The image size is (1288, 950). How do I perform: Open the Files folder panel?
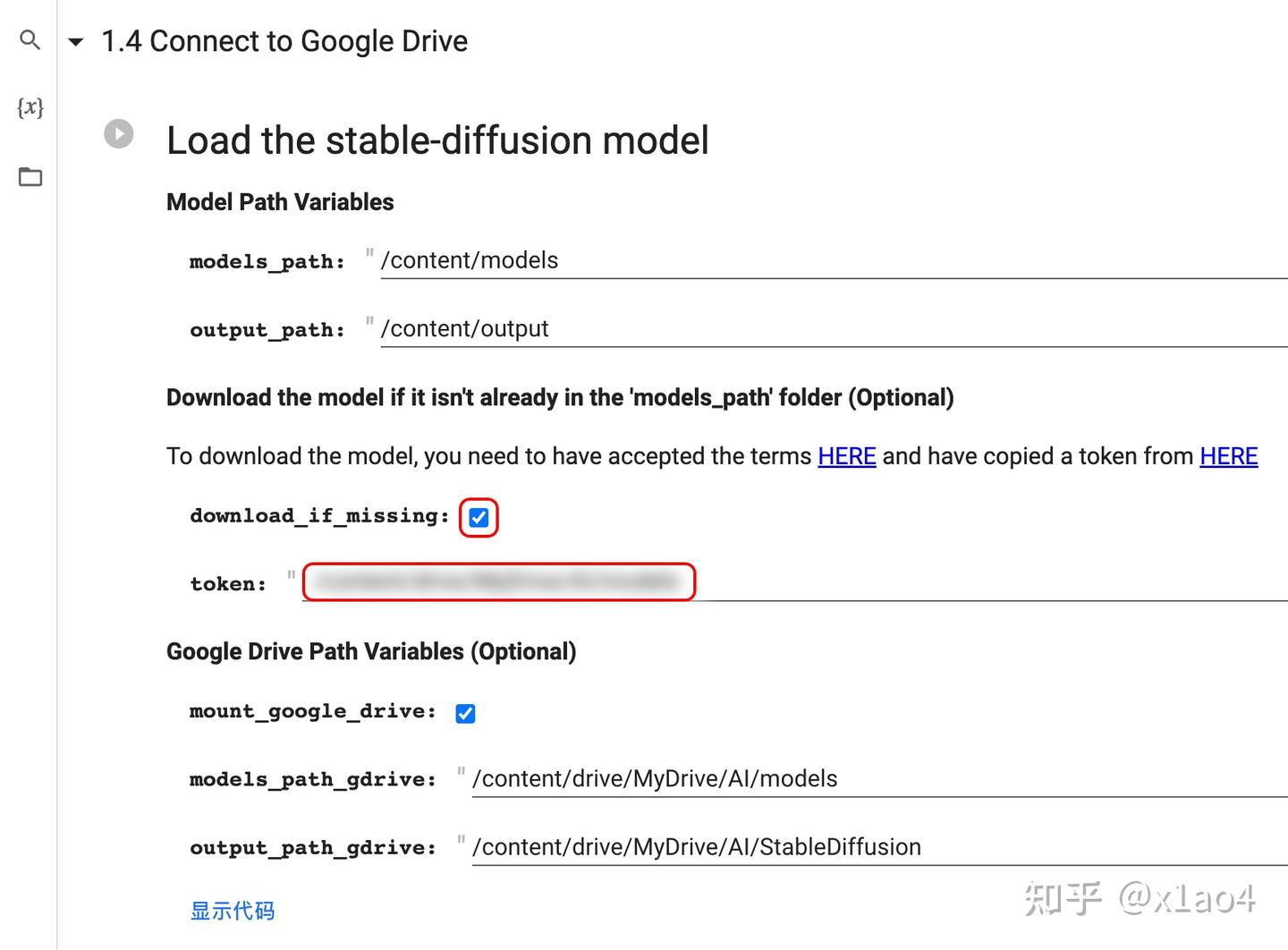pyautogui.click(x=30, y=177)
